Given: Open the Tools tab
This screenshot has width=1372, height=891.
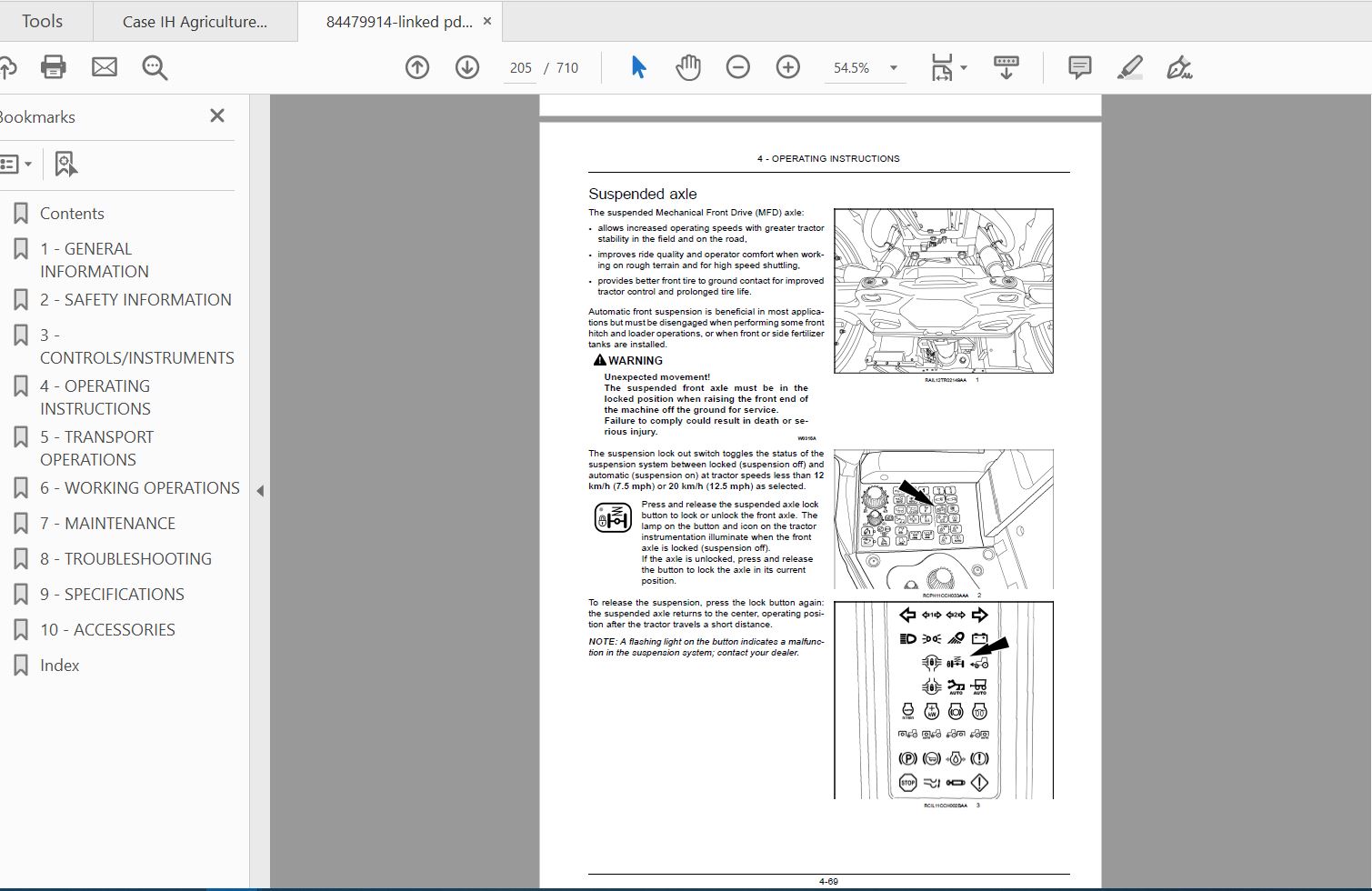Looking at the screenshot, I should click(x=42, y=21).
